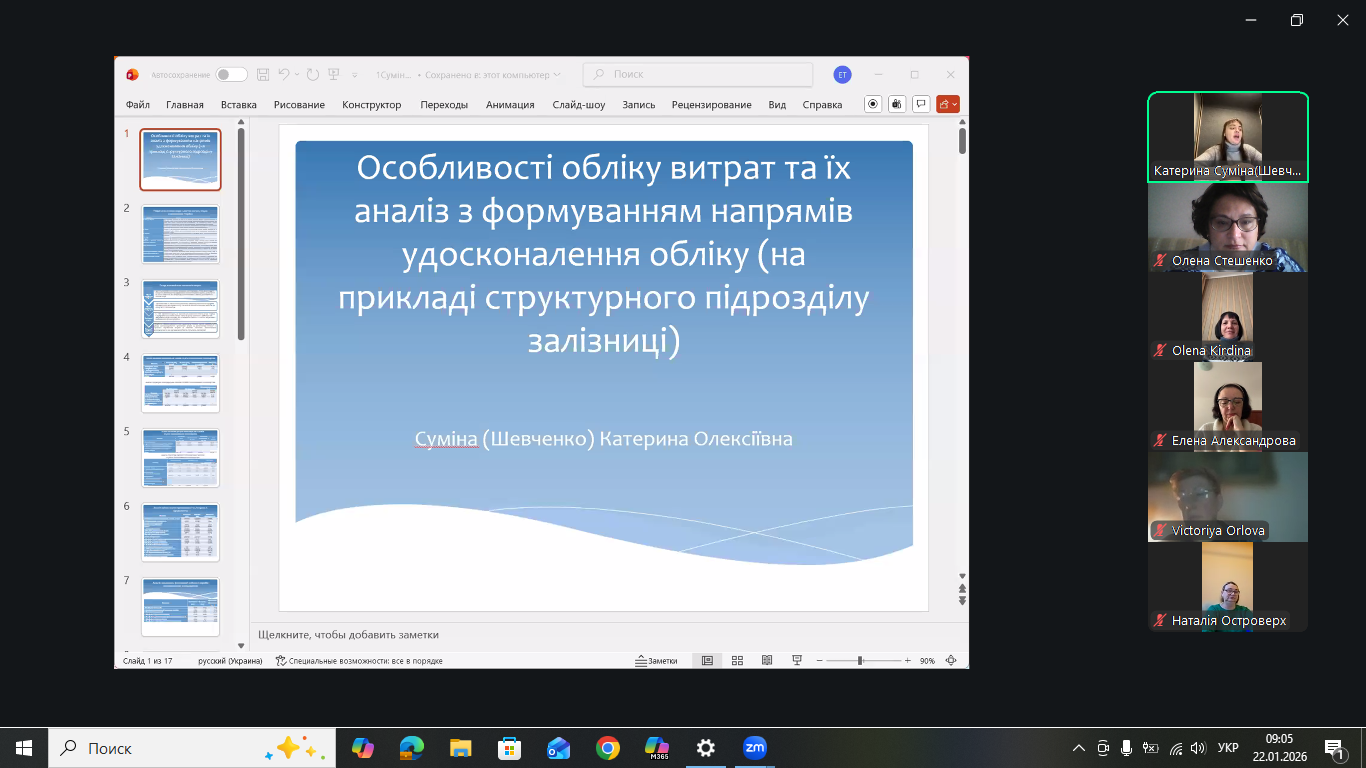The height and width of the screenshot is (768, 1366).
Task: Click the Undo arrow icon
Action: click(x=284, y=75)
